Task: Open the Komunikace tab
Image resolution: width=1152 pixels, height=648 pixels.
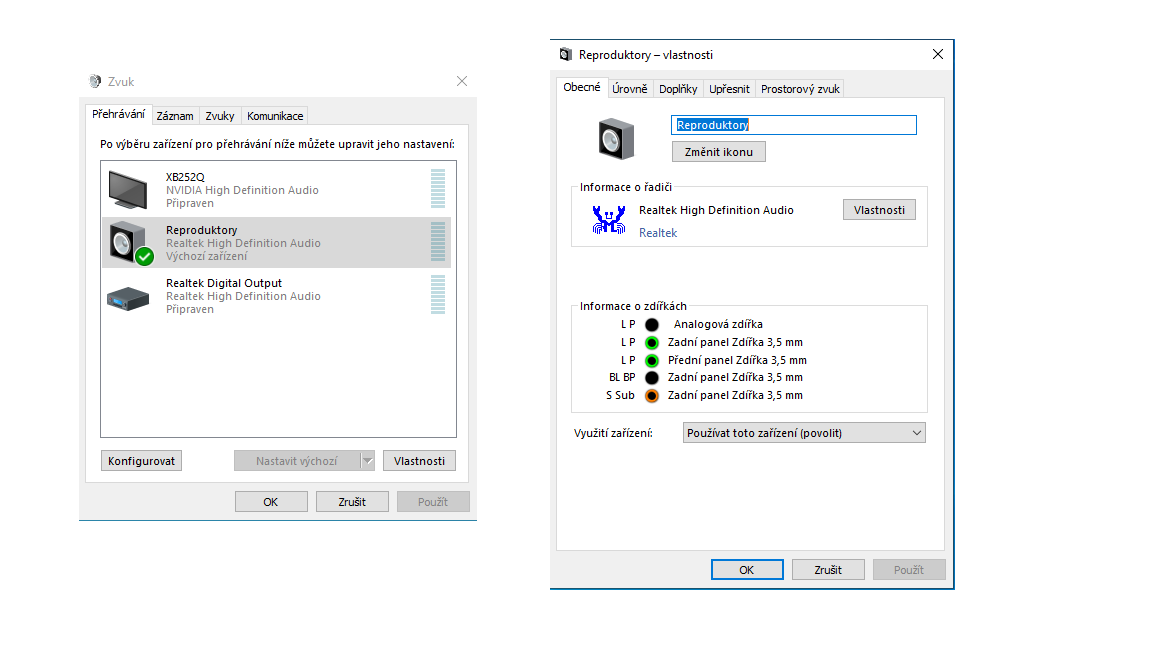Action: point(275,116)
